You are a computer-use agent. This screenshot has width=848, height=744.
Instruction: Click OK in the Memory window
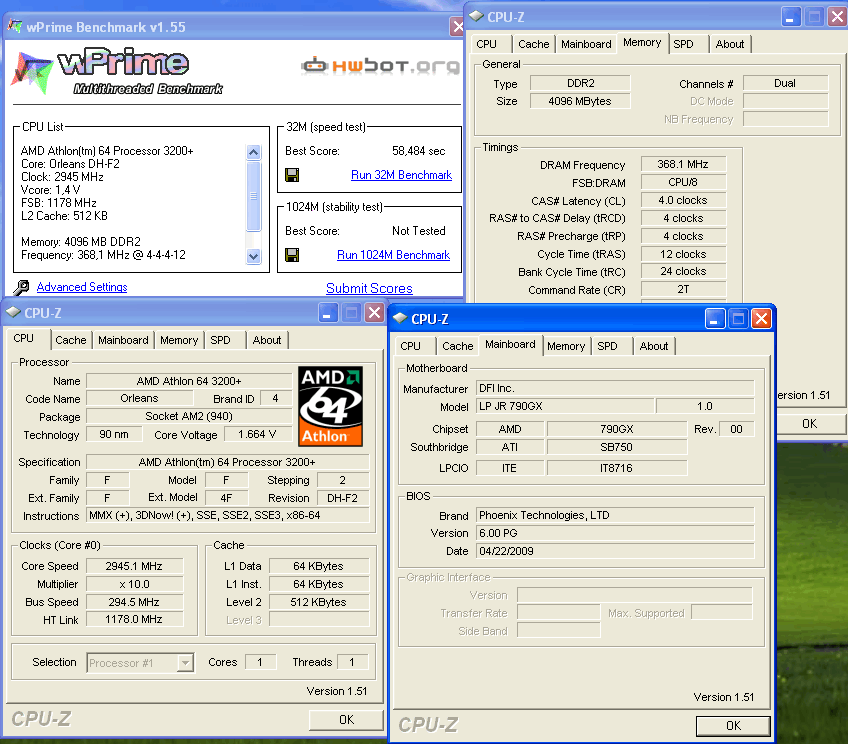pyautogui.click(x=810, y=424)
